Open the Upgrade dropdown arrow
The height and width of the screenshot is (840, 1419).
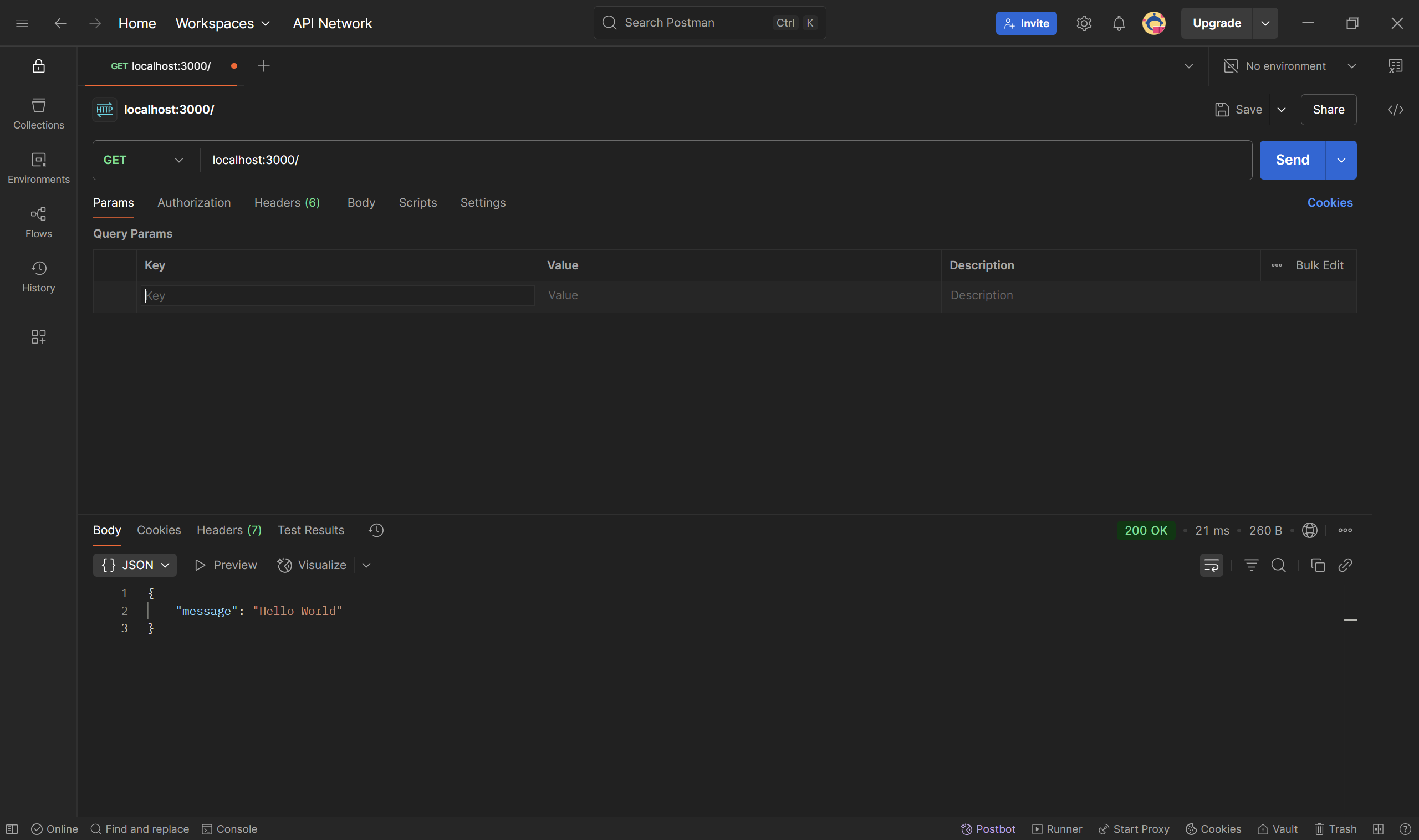(1265, 23)
